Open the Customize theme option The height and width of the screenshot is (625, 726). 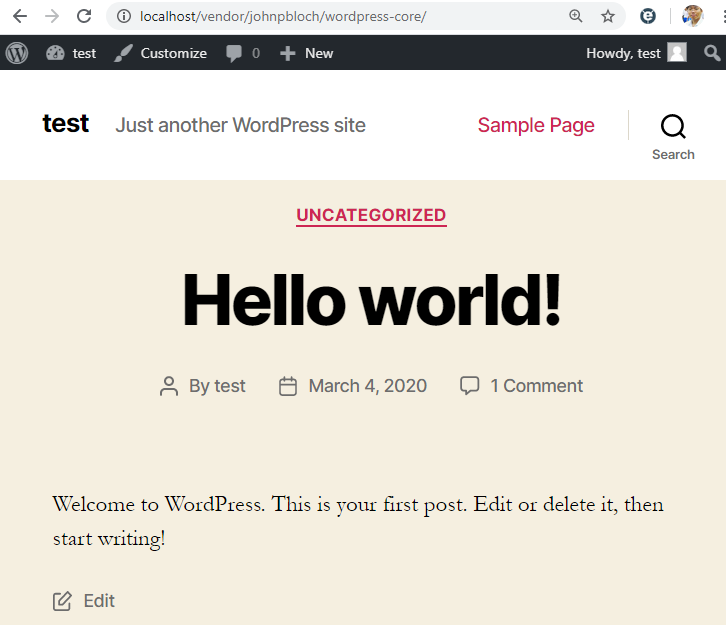point(161,53)
